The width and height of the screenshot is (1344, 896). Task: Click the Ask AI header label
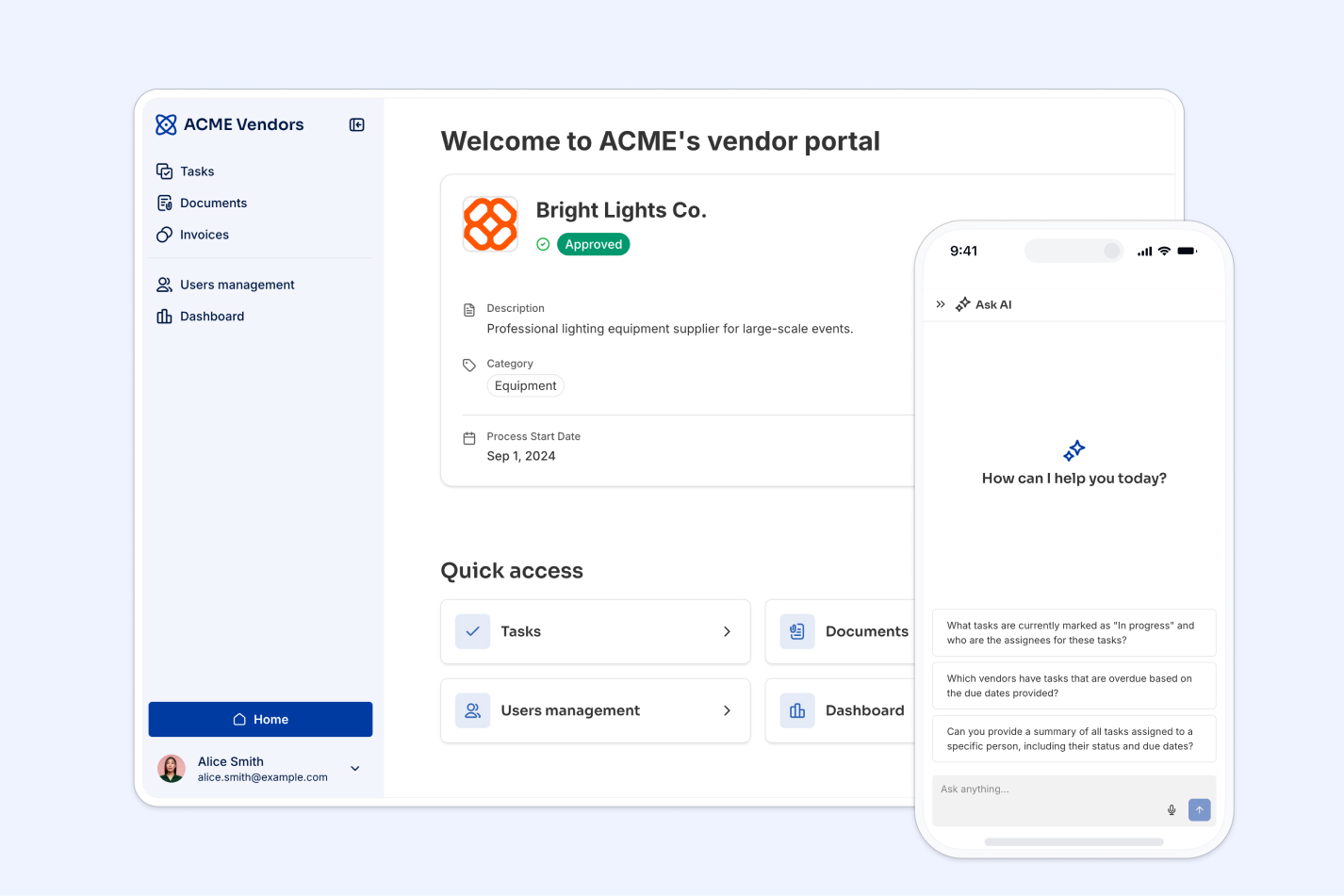coord(993,304)
